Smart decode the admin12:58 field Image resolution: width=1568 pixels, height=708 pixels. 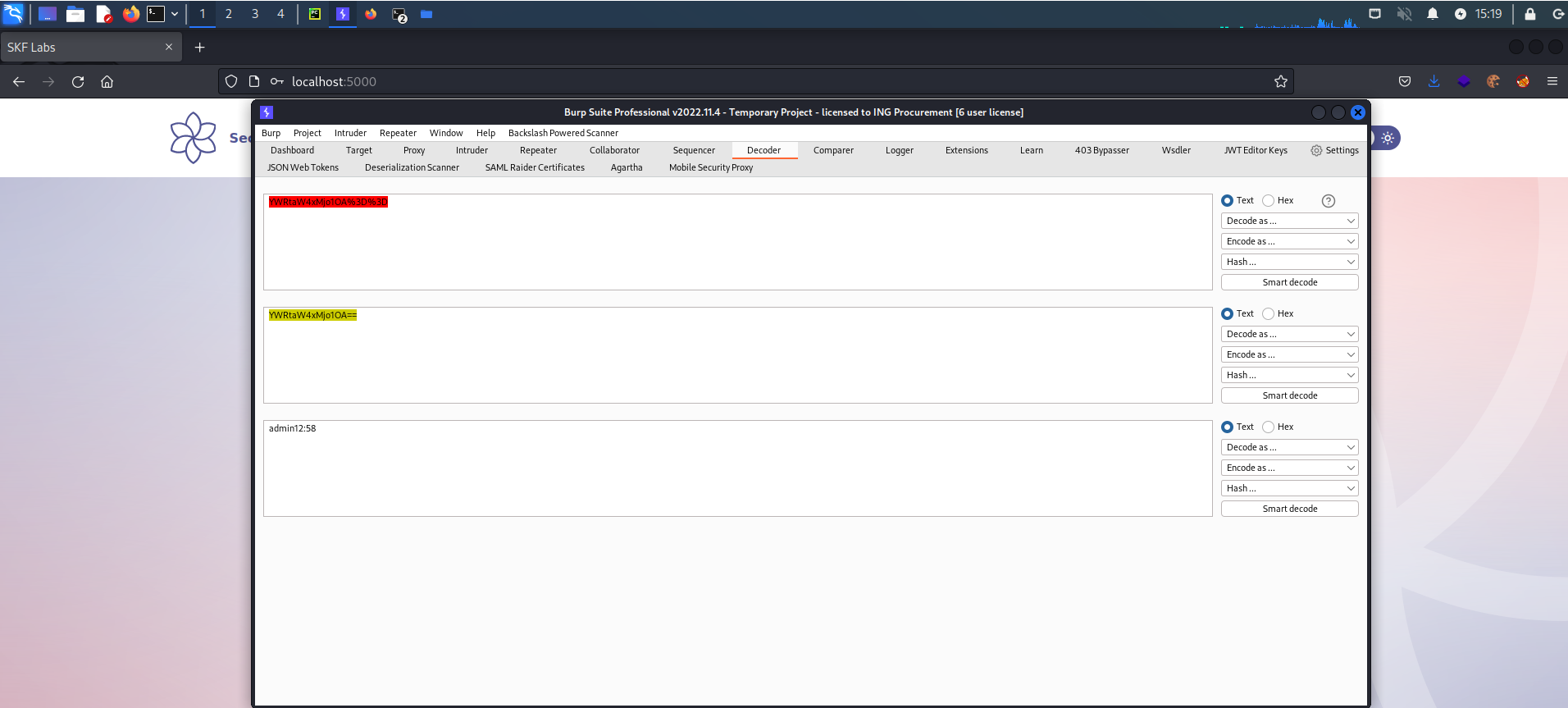click(1290, 509)
